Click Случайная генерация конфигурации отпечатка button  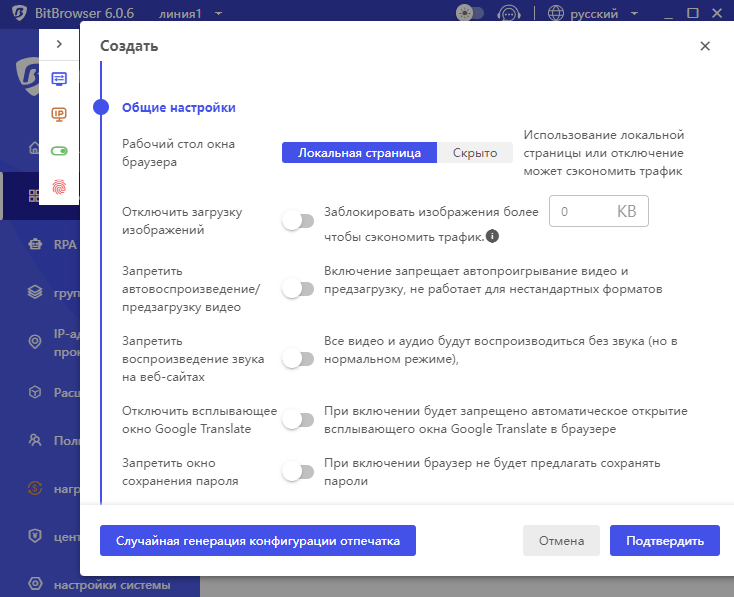point(258,541)
